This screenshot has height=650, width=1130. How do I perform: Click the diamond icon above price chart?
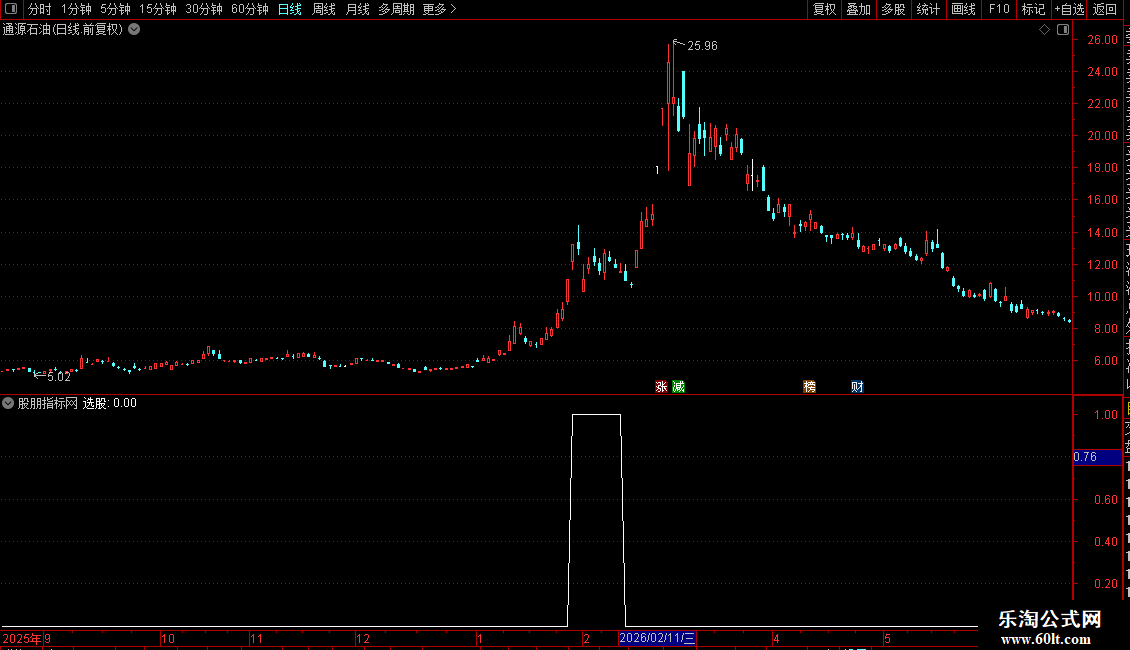point(1044,30)
